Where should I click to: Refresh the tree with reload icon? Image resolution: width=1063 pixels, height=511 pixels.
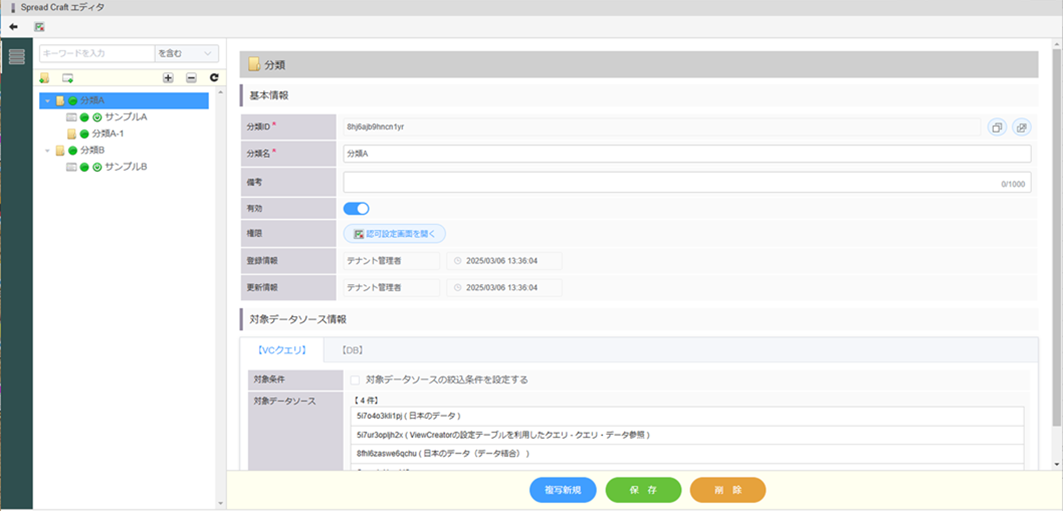(213, 78)
